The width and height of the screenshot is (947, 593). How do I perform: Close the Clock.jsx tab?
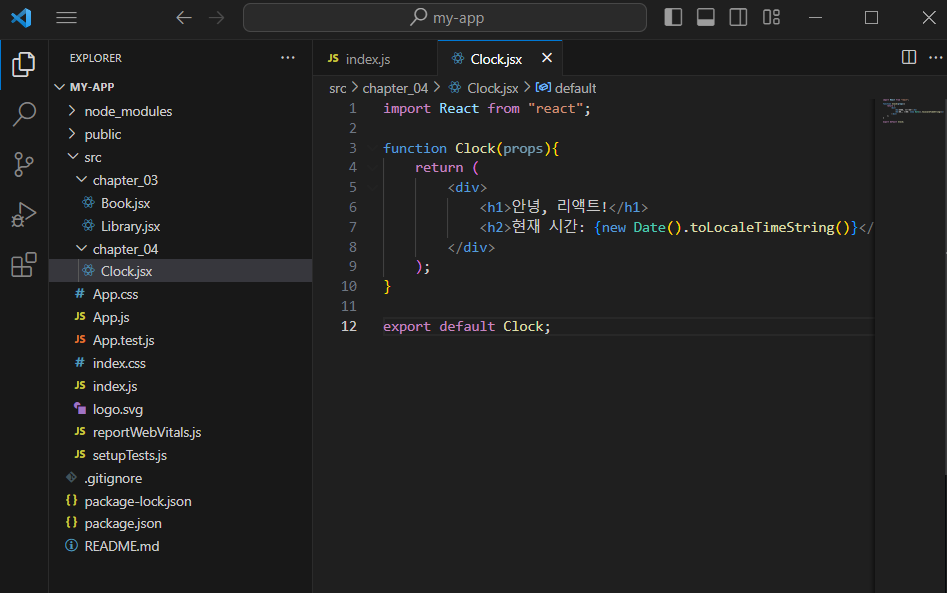546,59
